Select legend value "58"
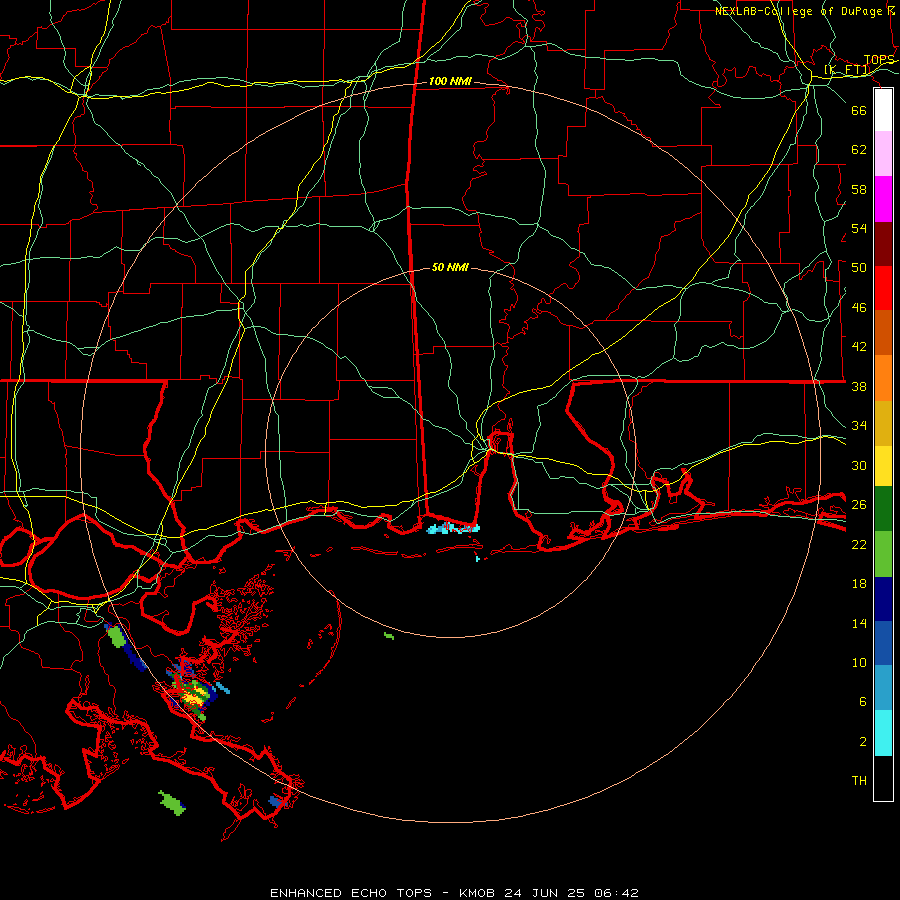This screenshot has width=900, height=900. pos(859,189)
